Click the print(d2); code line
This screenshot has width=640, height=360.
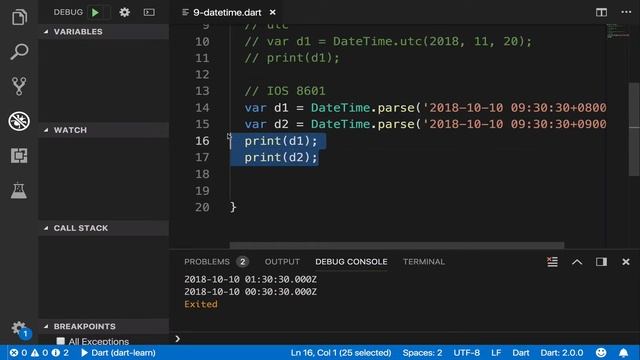281,158
